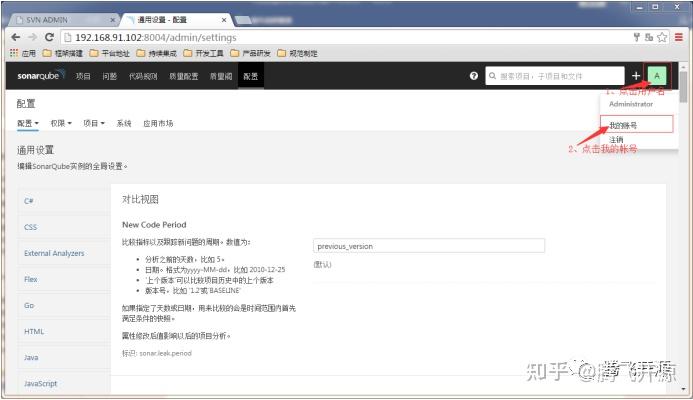The height and width of the screenshot is (400, 693).
Task: Close the 通用设置 - 配置 tab
Action: click(x=224, y=20)
